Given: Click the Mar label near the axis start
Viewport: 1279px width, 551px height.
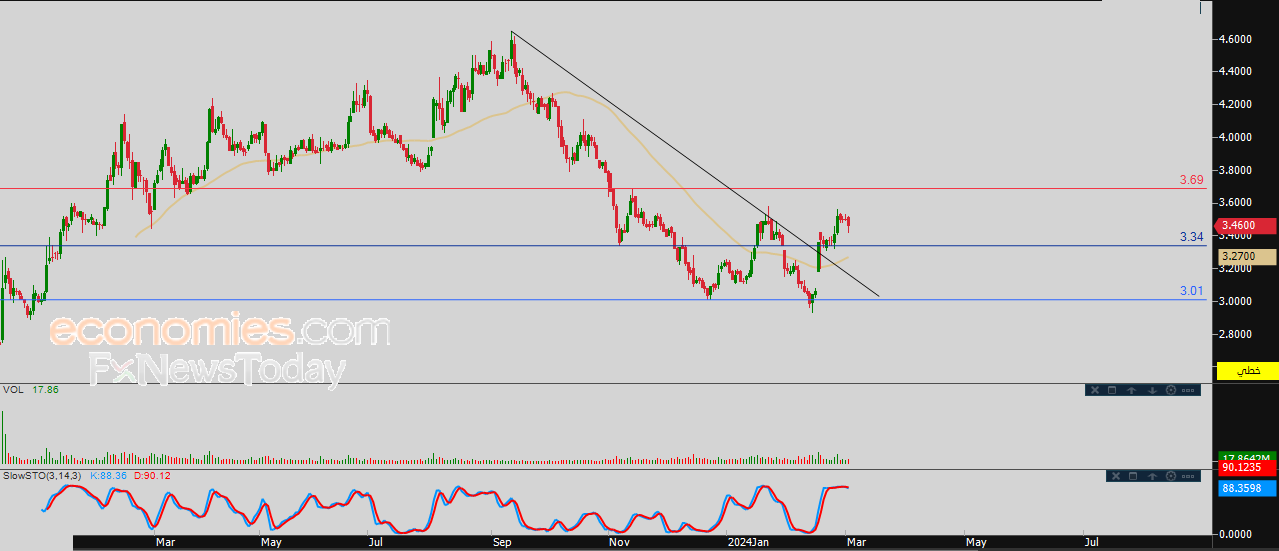Looking at the screenshot, I should click(165, 542).
